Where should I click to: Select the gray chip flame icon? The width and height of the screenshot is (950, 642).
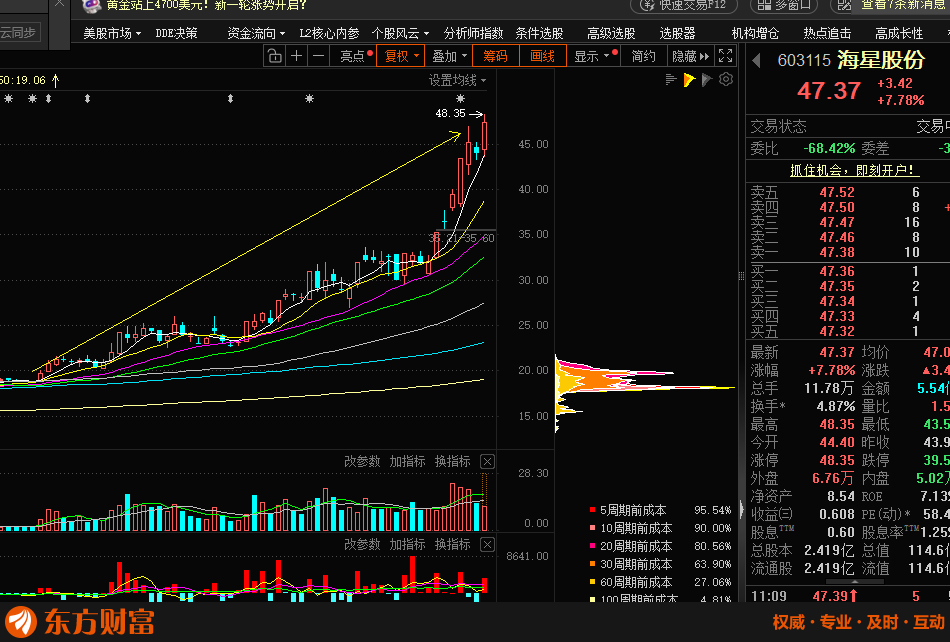[706, 80]
